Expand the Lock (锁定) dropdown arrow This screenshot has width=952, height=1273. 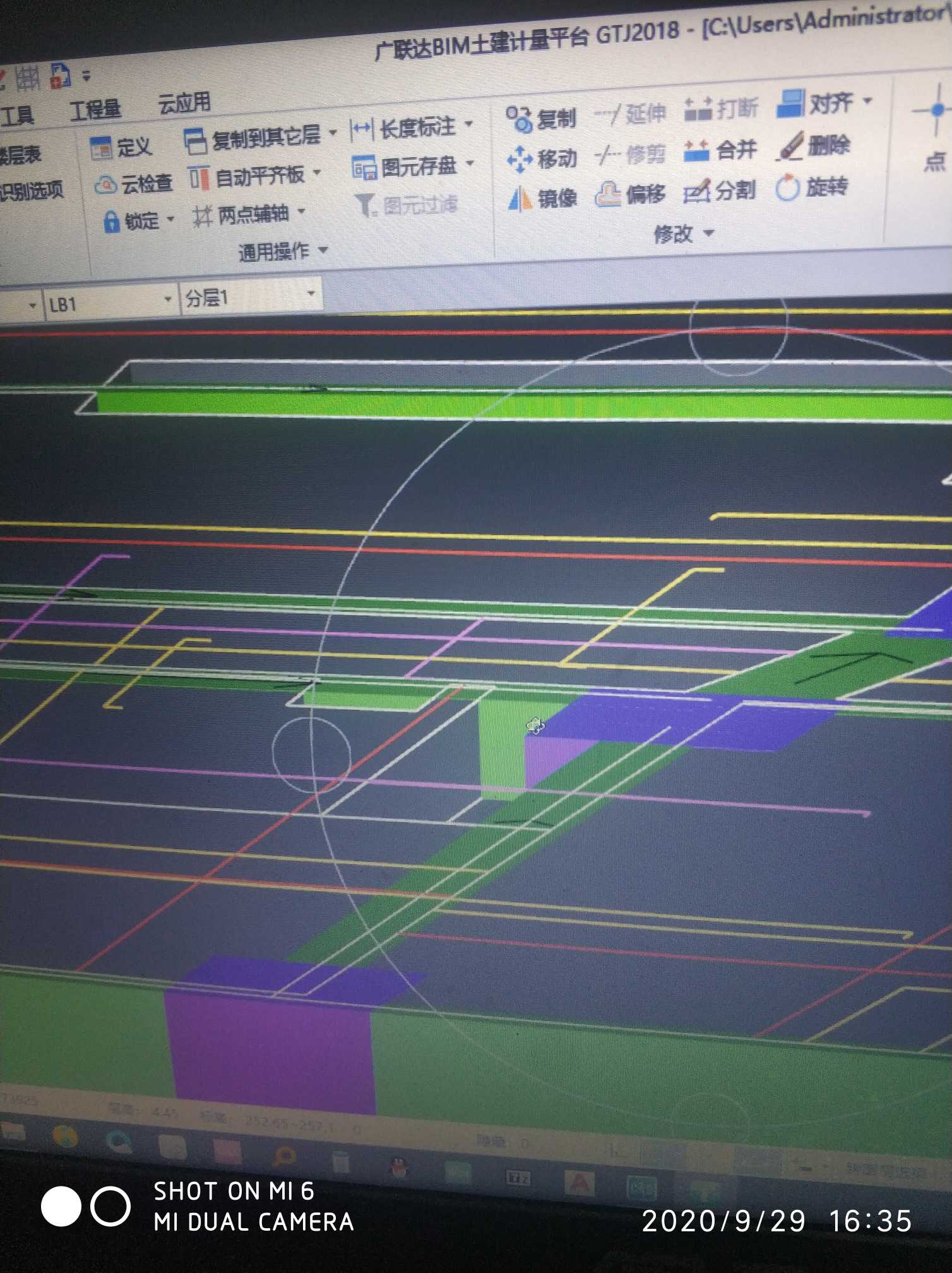point(170,219)
